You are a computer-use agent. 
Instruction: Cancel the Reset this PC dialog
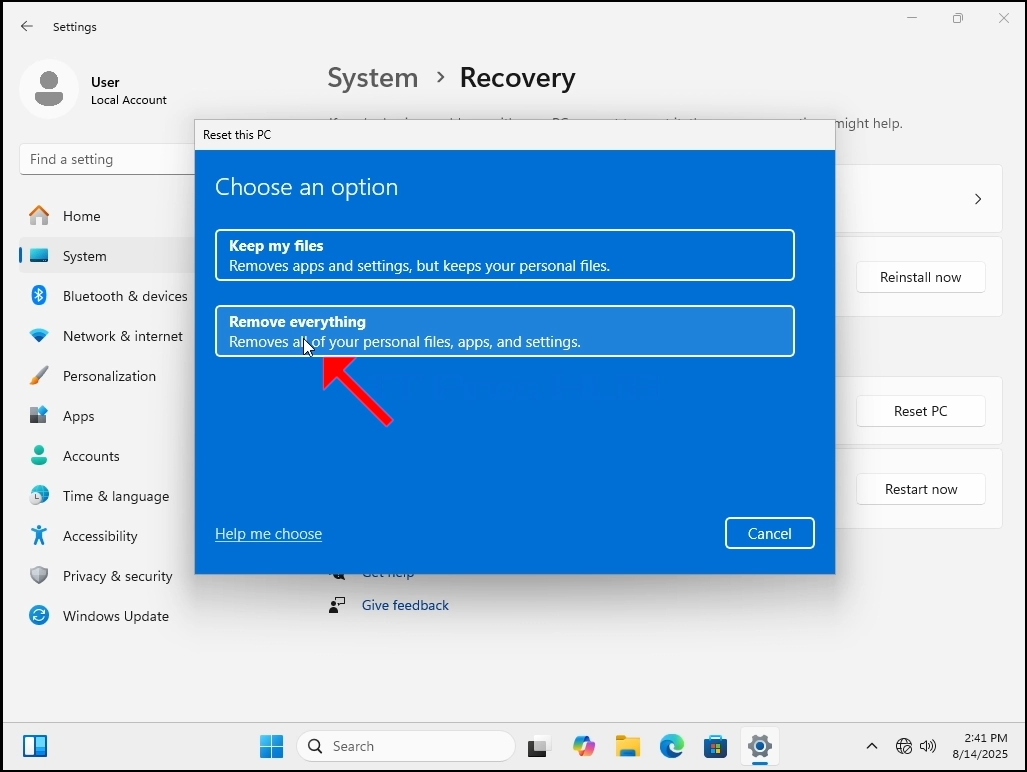(x=770, y=533)
